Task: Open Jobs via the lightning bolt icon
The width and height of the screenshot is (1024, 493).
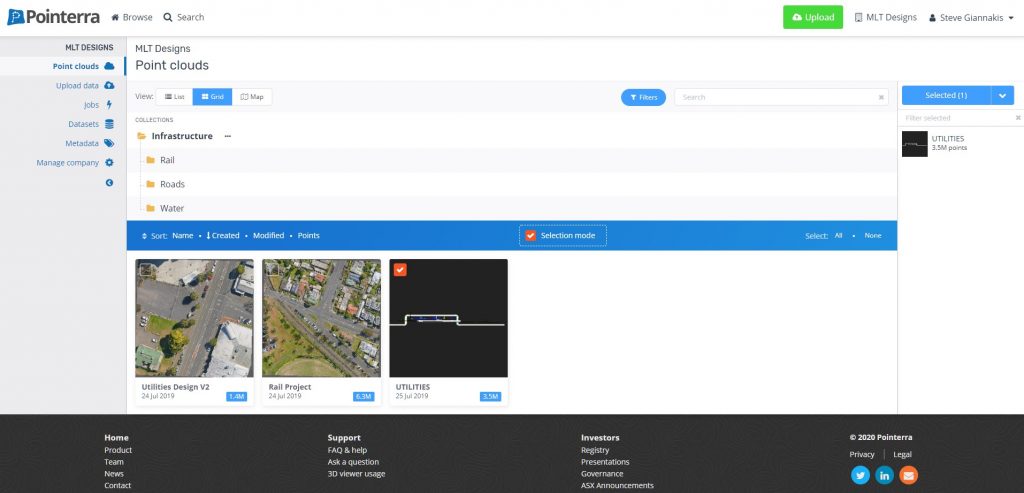Action: [x=109, y=105]
